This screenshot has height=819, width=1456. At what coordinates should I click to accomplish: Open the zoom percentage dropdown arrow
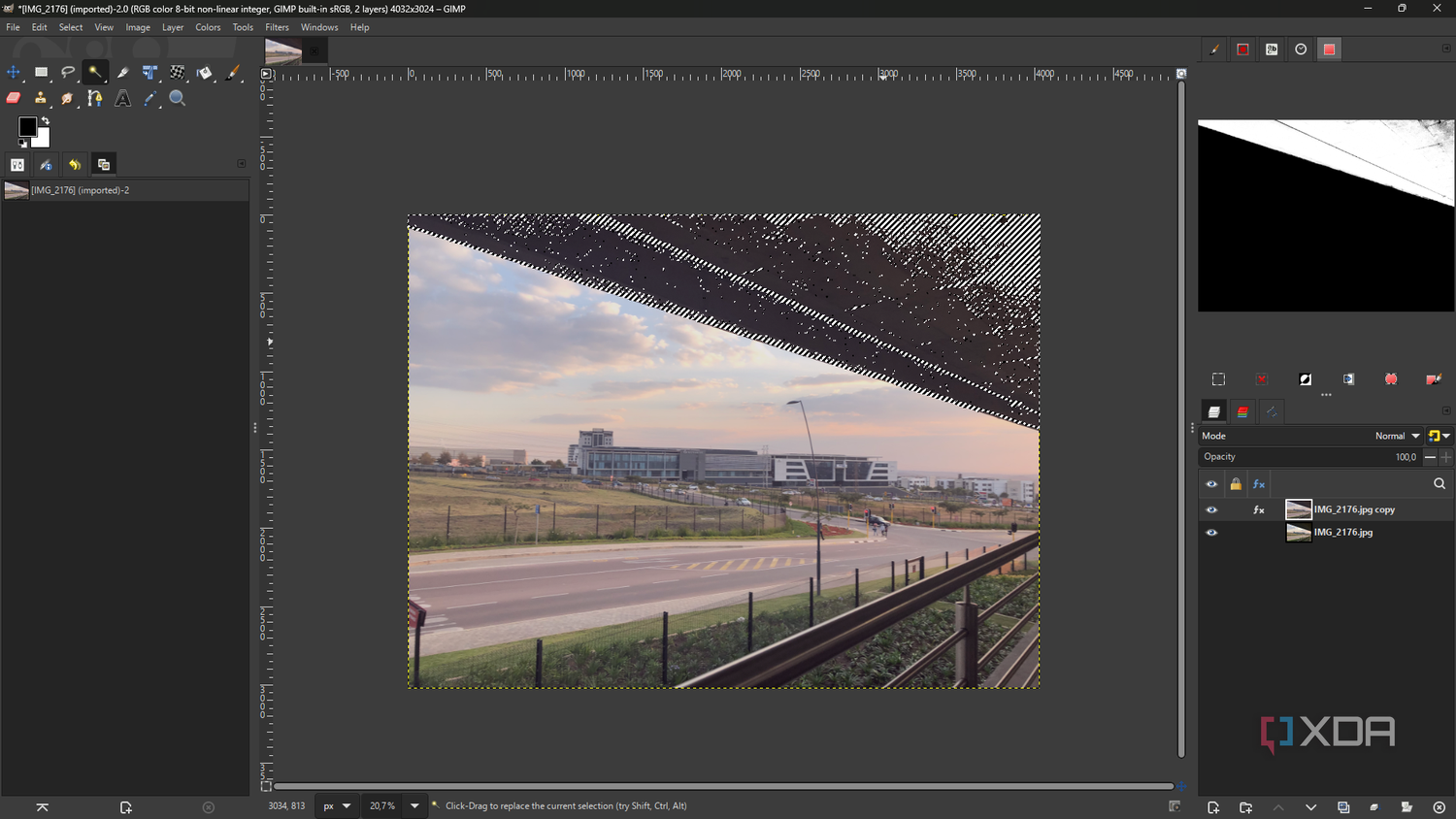pos(414,805)
